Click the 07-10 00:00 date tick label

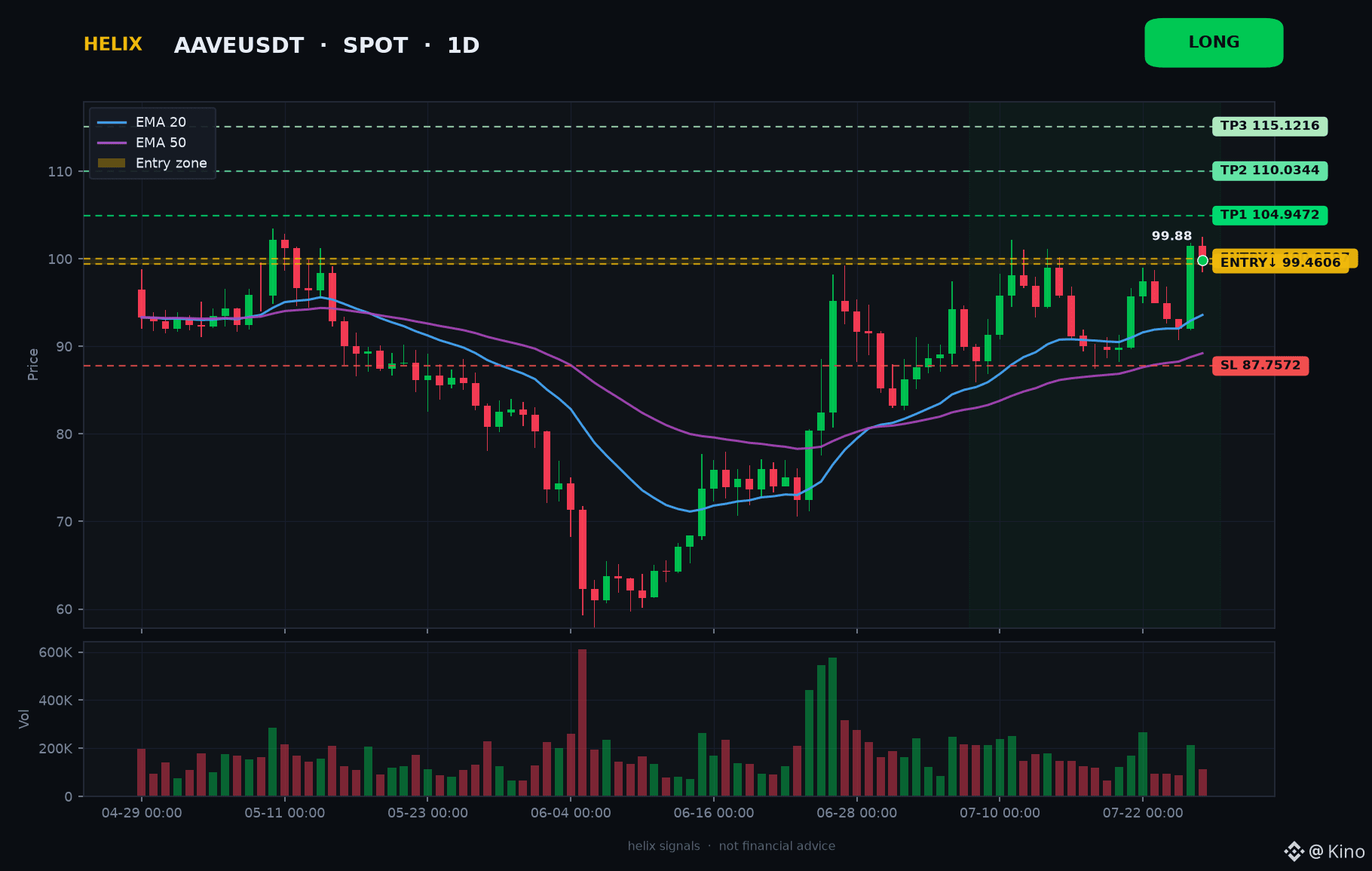click(1000, 813)
